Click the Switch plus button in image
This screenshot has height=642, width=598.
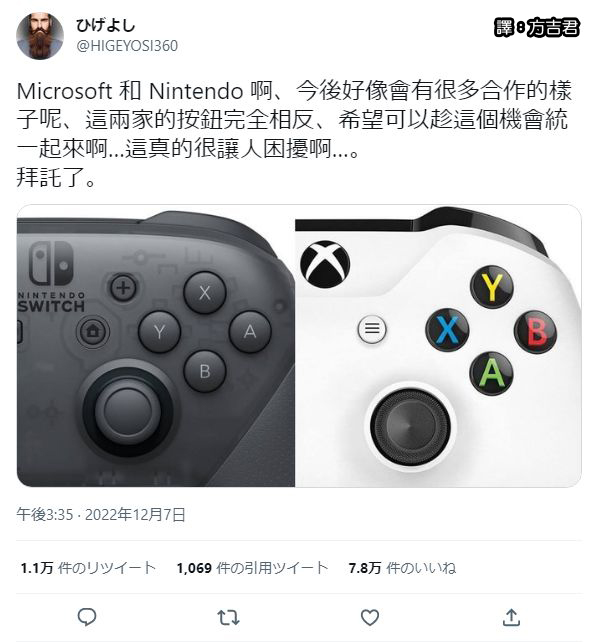pos(123,287)
